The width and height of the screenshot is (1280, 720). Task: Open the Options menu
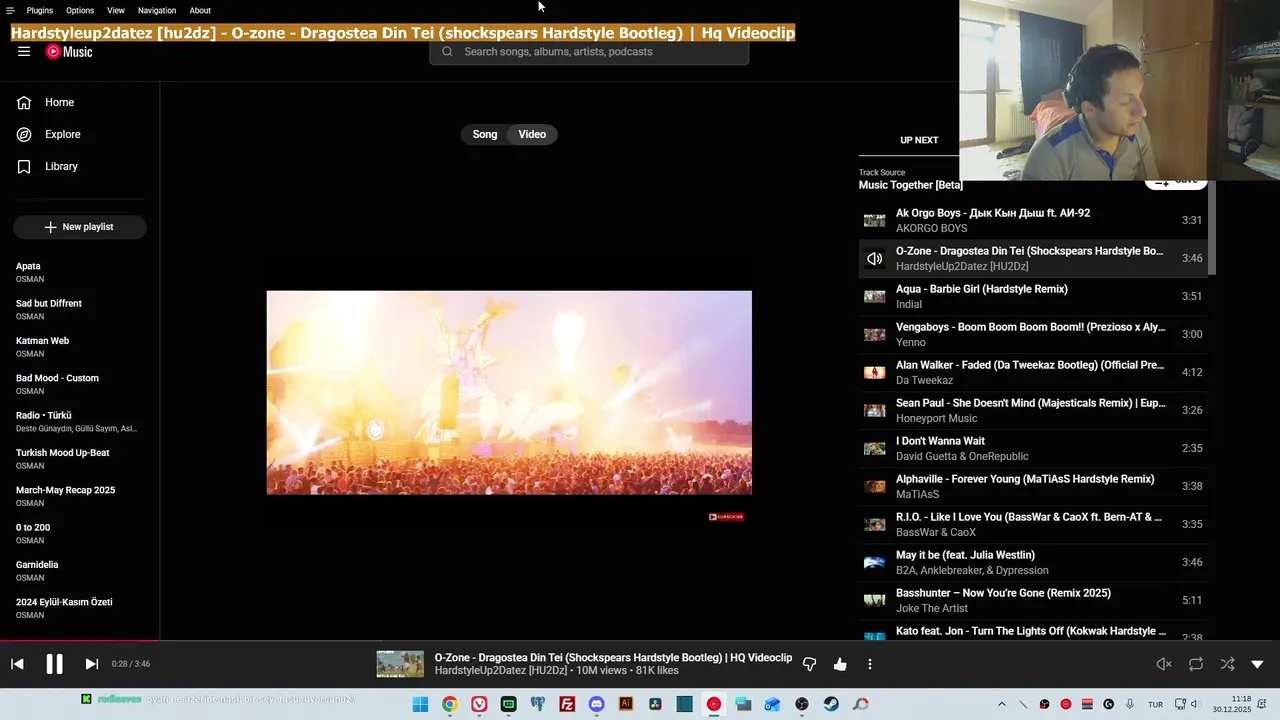pyautogui.click(x=80, y=10)
